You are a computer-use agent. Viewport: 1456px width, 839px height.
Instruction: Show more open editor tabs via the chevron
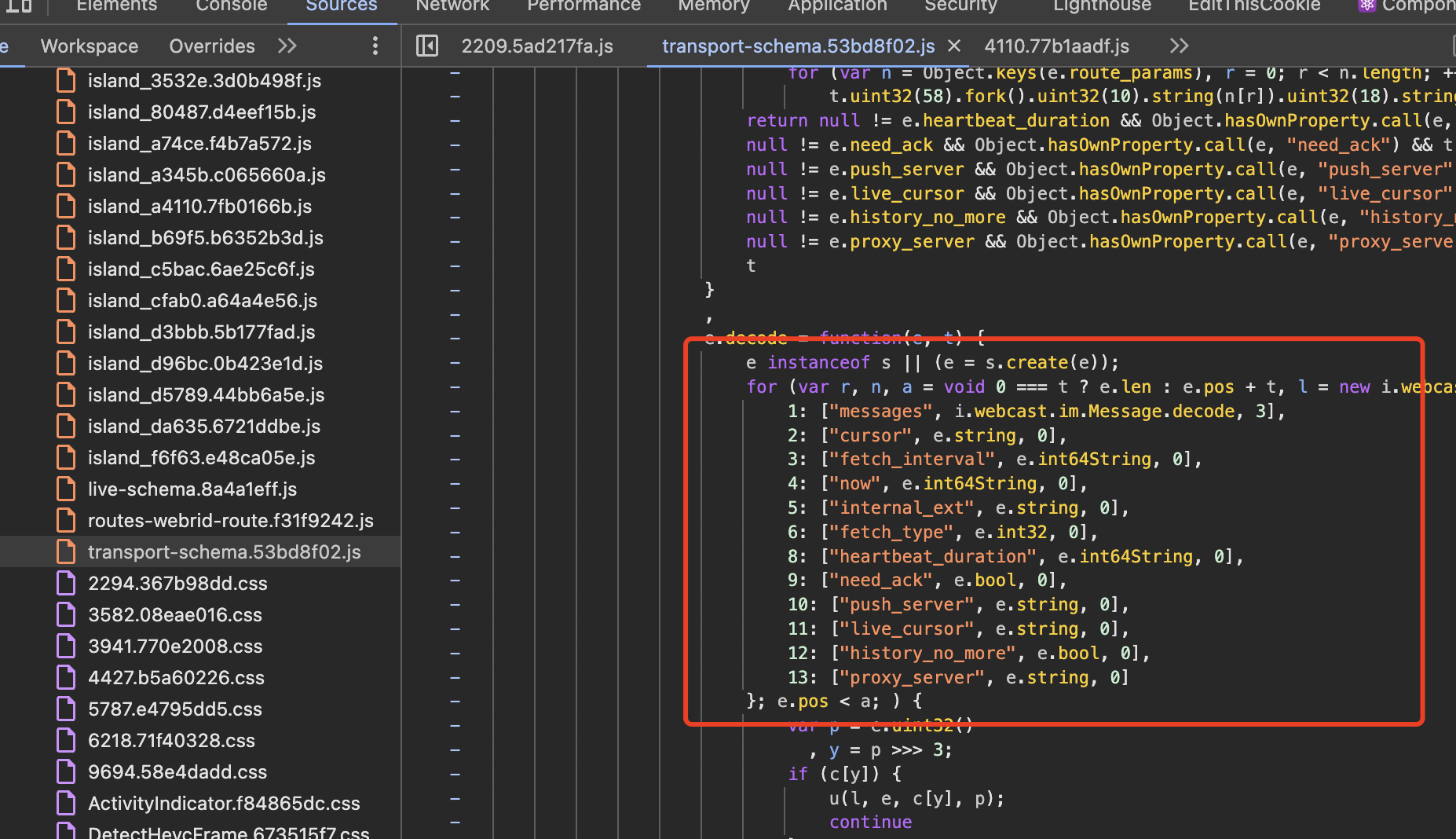point(1180,46)
